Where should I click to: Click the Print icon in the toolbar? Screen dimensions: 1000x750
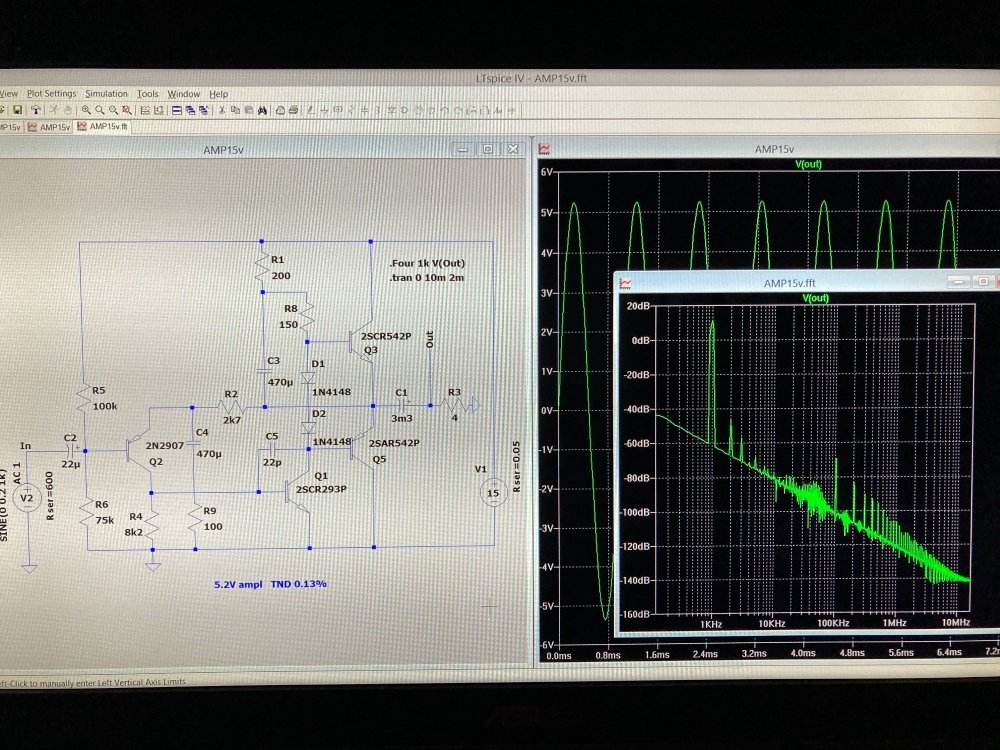click(293, 110)
